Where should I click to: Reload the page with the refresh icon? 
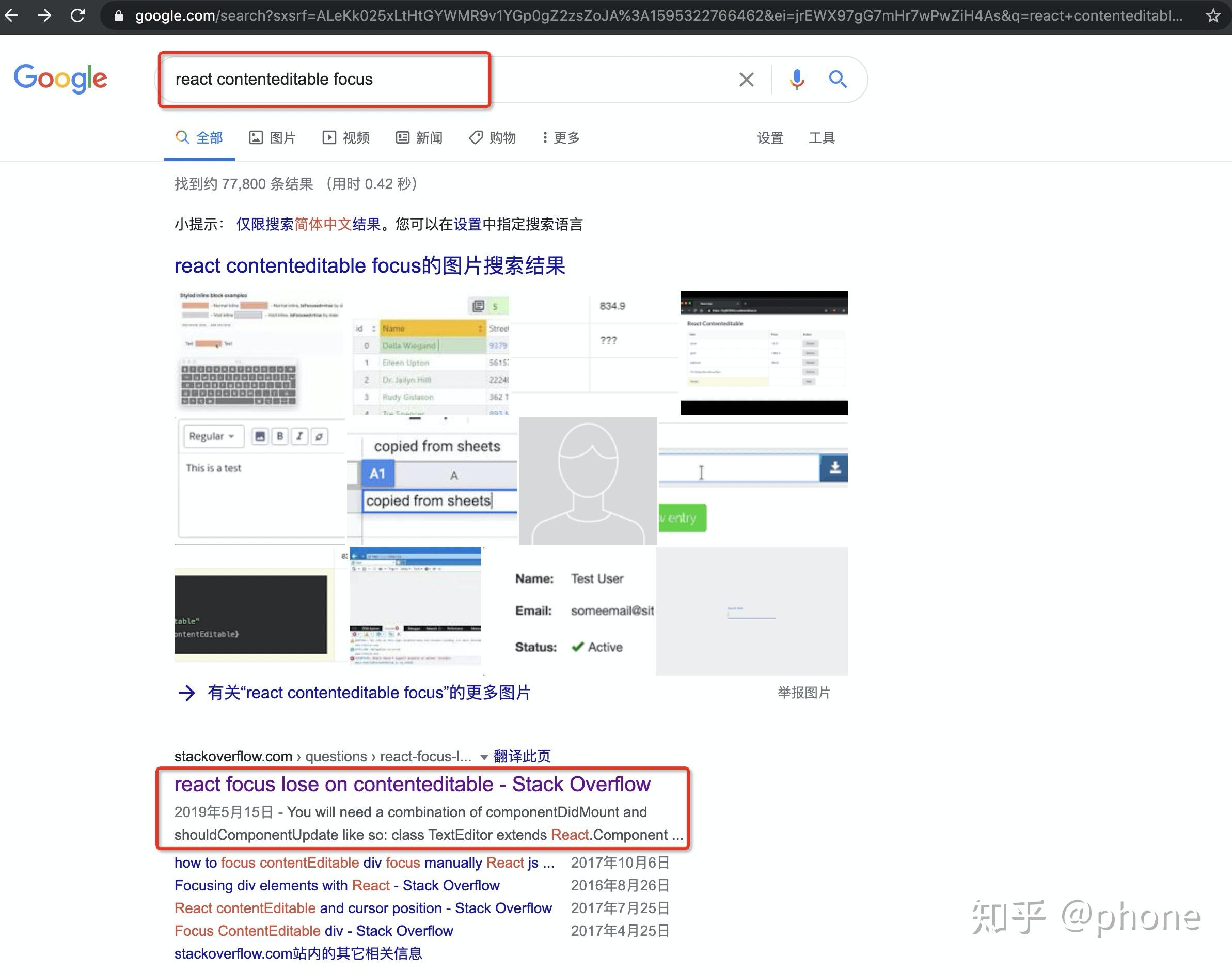click(78, 15)
